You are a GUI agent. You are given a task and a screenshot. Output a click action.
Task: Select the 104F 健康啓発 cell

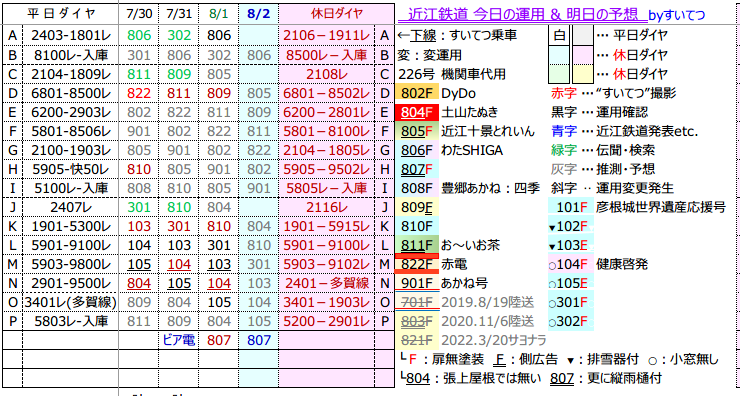point(571,264)
